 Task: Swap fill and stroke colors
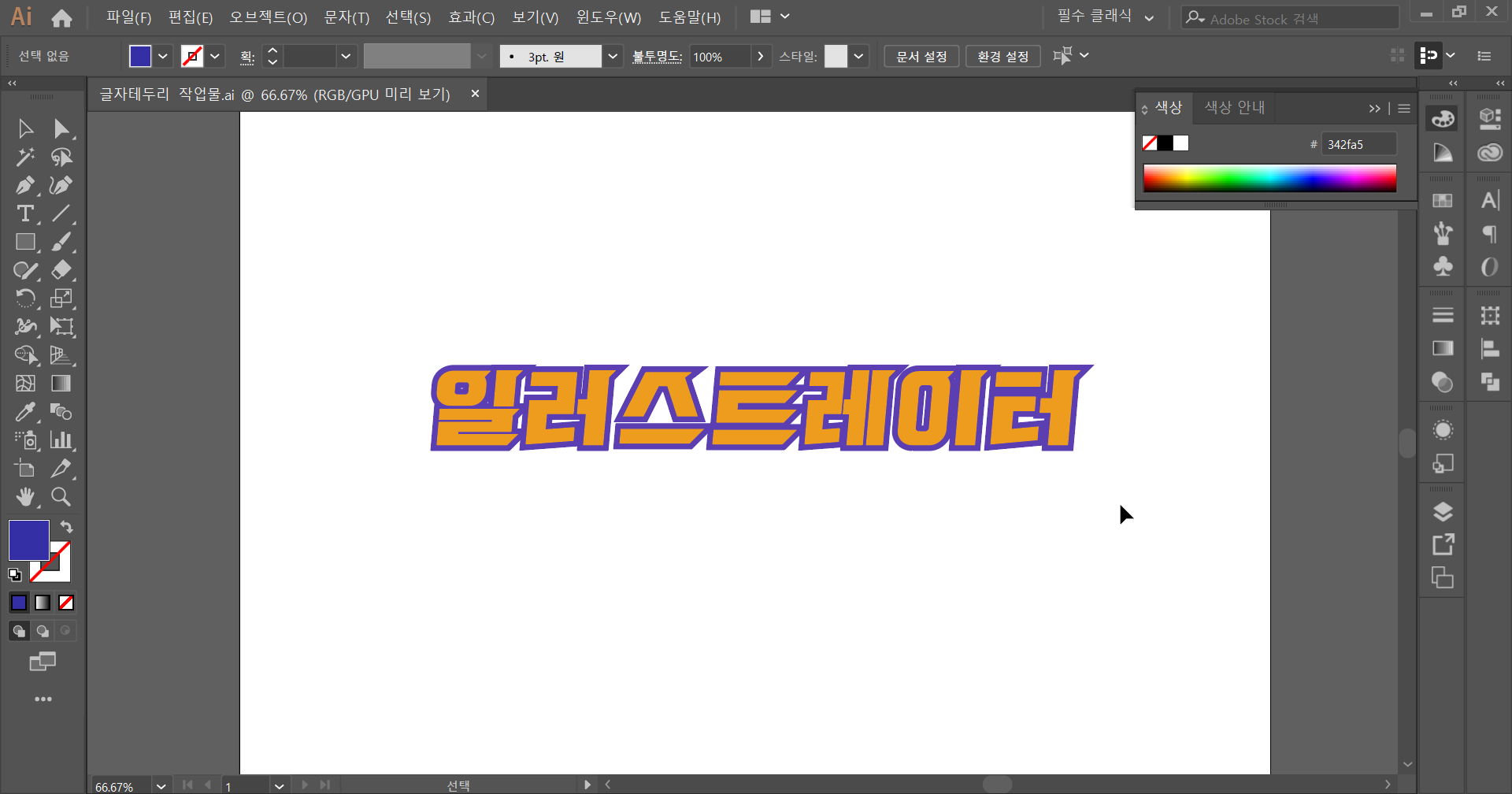pos(67,527)
